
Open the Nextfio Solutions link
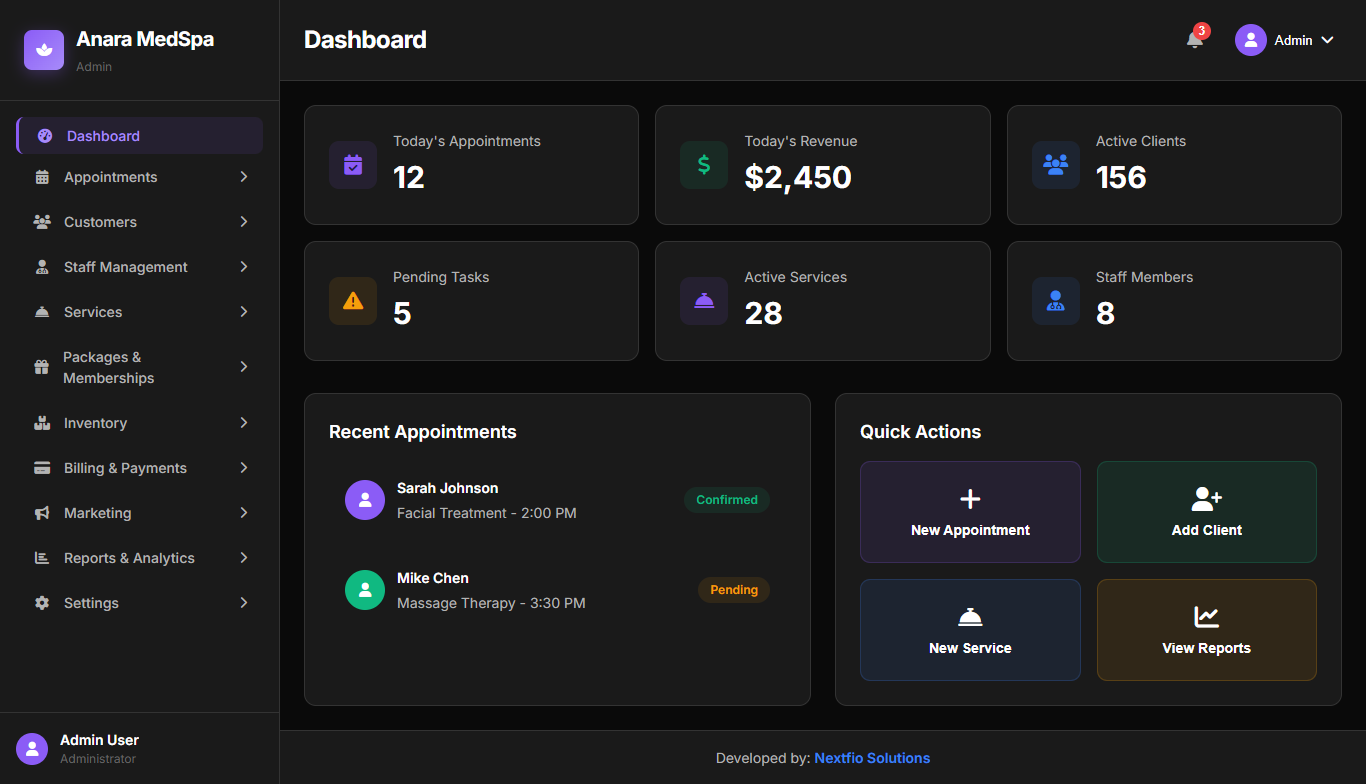872,758
